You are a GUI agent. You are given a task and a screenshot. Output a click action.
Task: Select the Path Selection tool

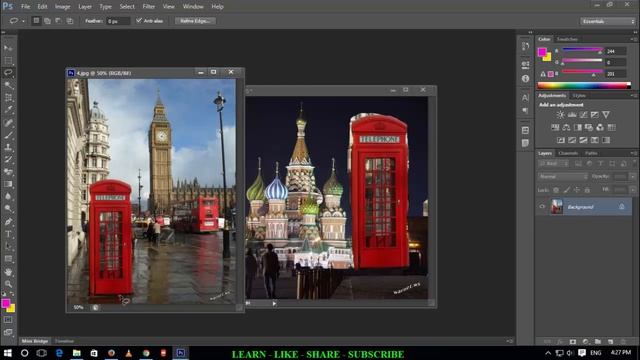(8, 246)
